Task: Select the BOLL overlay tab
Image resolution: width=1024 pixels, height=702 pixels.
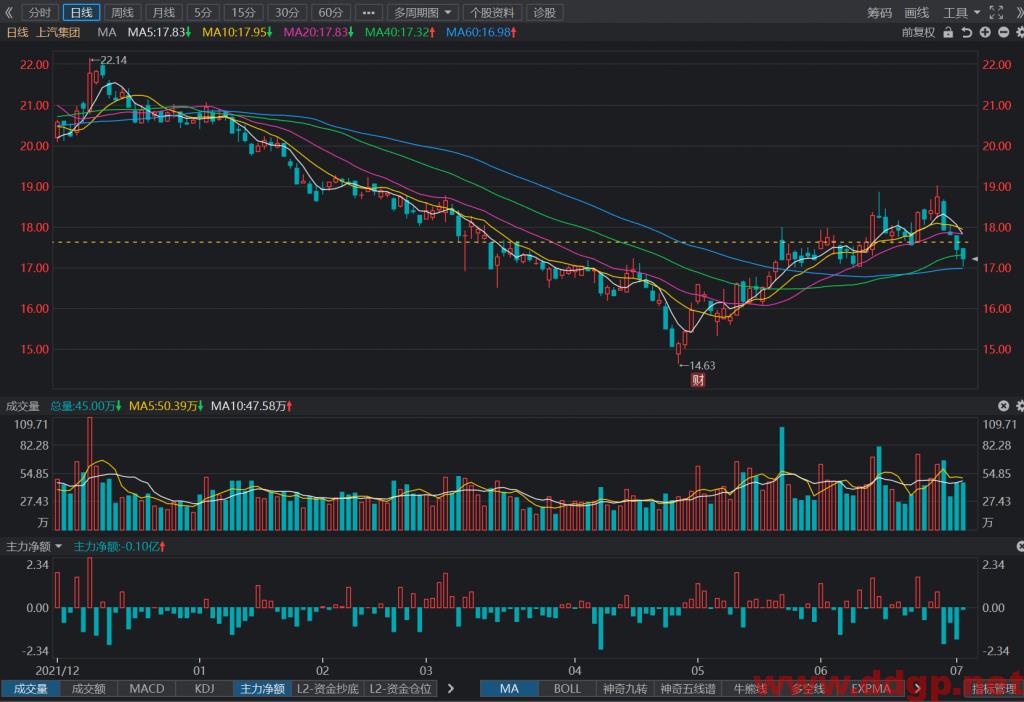Action: 566,689
